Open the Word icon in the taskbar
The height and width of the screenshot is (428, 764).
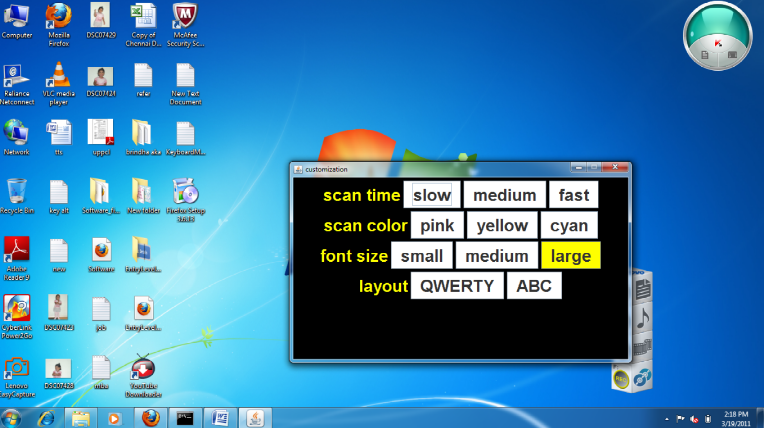220,417
